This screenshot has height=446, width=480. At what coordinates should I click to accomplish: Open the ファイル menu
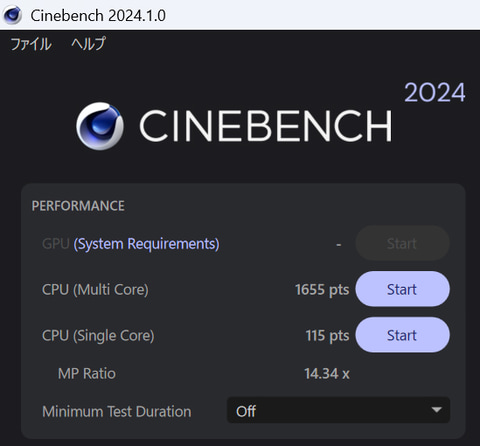[x=31, y=44]
